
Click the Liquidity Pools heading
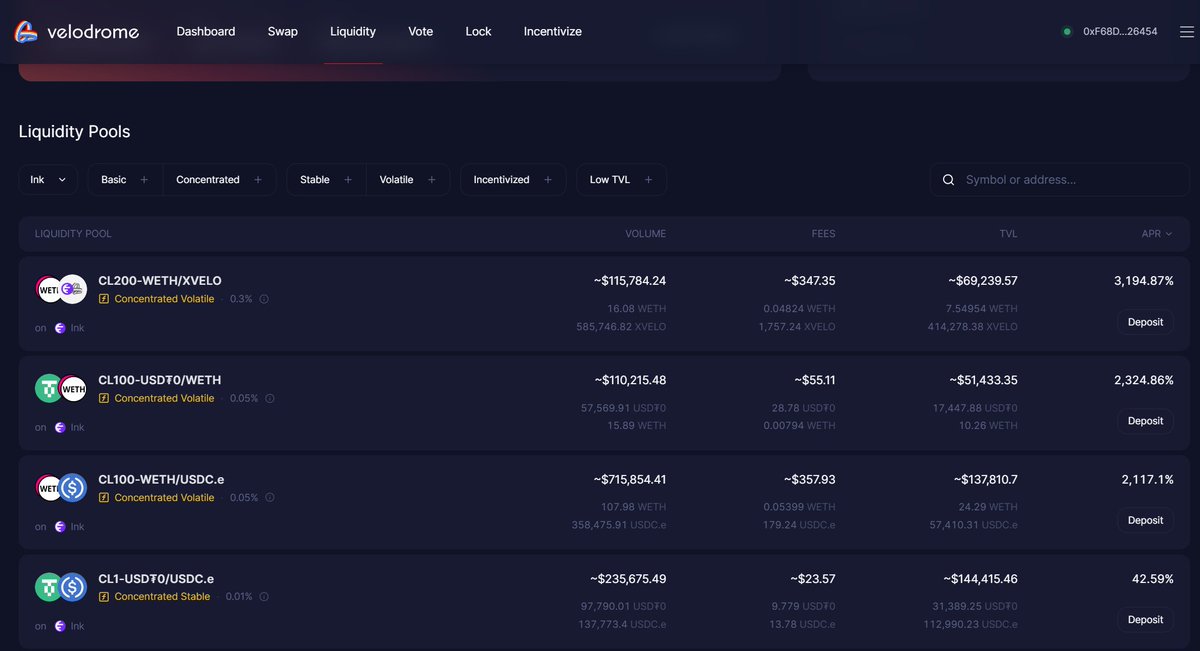(x=75, y=132)
